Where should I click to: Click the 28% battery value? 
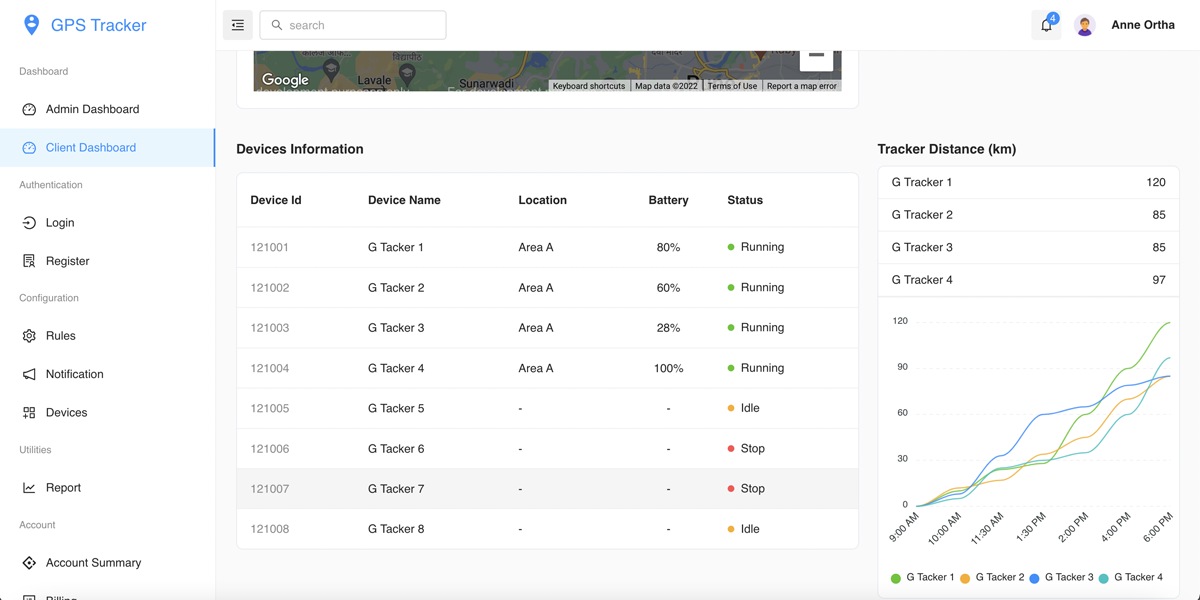(668, 327)
